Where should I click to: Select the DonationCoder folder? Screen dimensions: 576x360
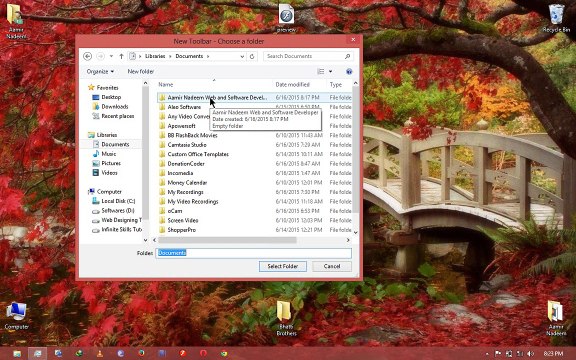pos(186,163)
